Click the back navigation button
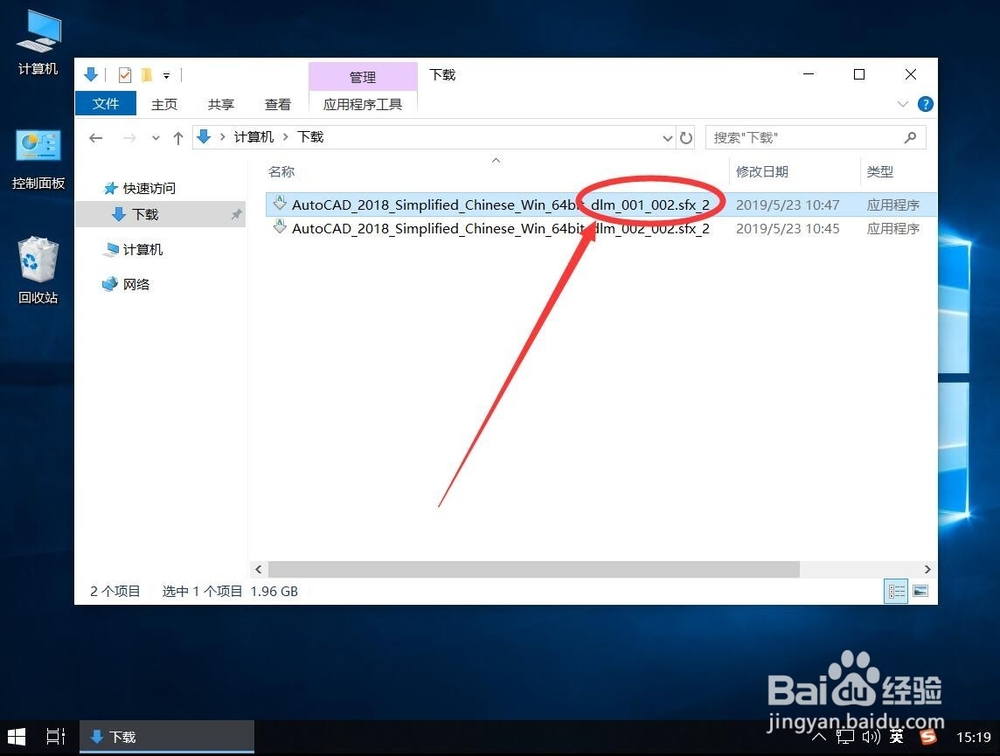This screenshot has height=756, width=1000. click(x=96, y=137)
